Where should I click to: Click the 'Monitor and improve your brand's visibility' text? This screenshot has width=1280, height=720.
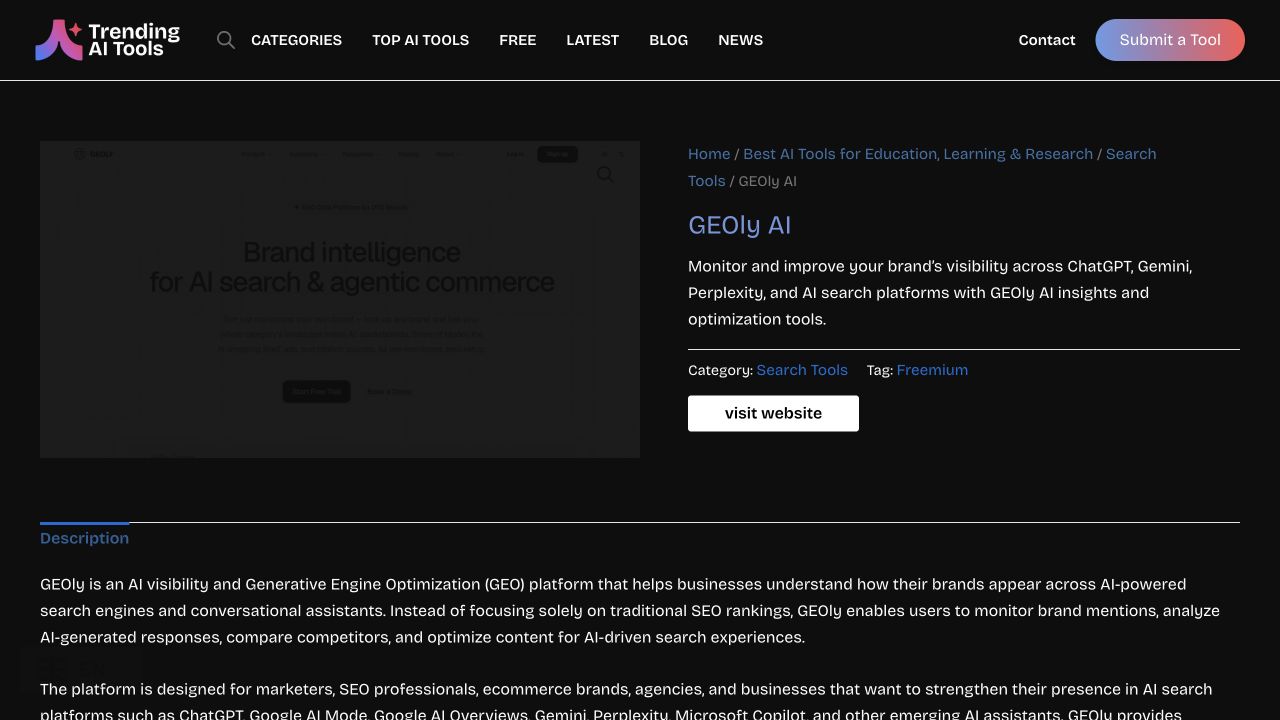pyautogui.click(x=940, y=293)
